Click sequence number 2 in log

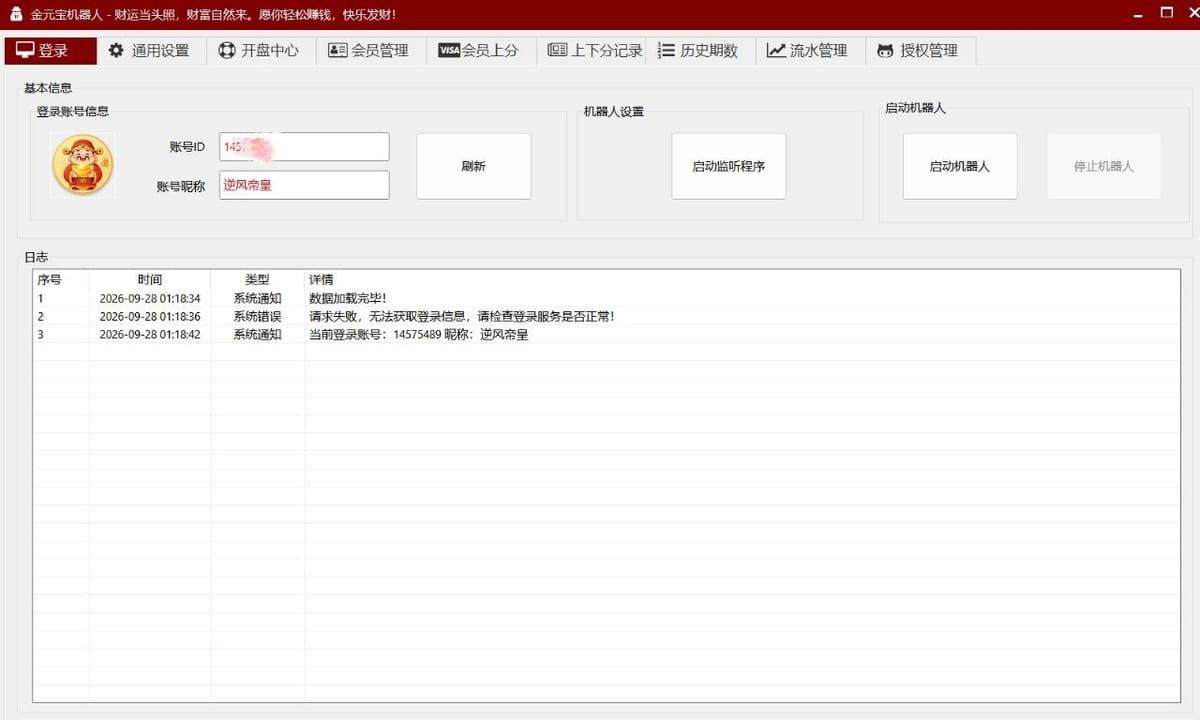pos(41,316)
